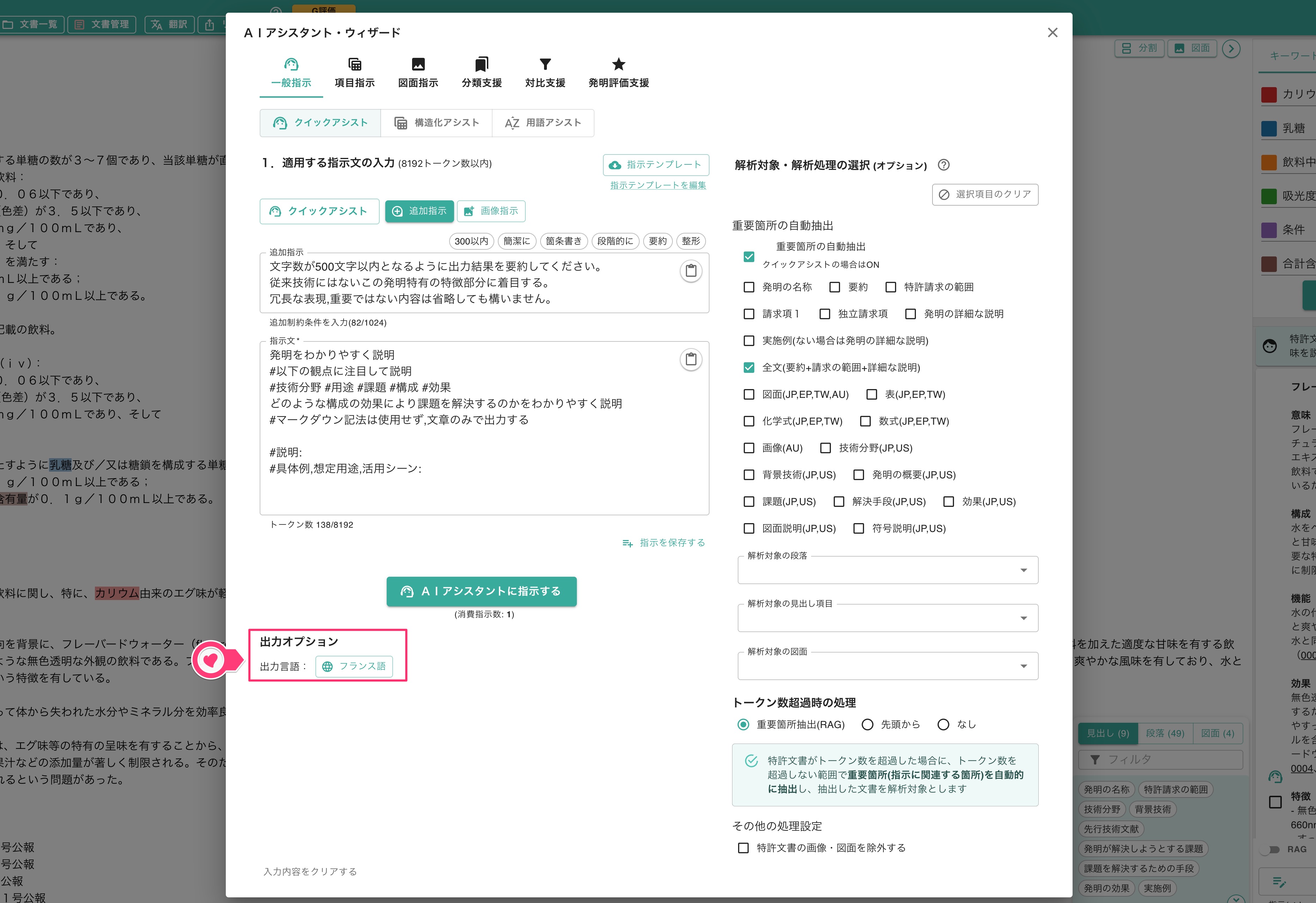Select 重要箇所抽出(RAG) radio button

[x=743, y=725]
